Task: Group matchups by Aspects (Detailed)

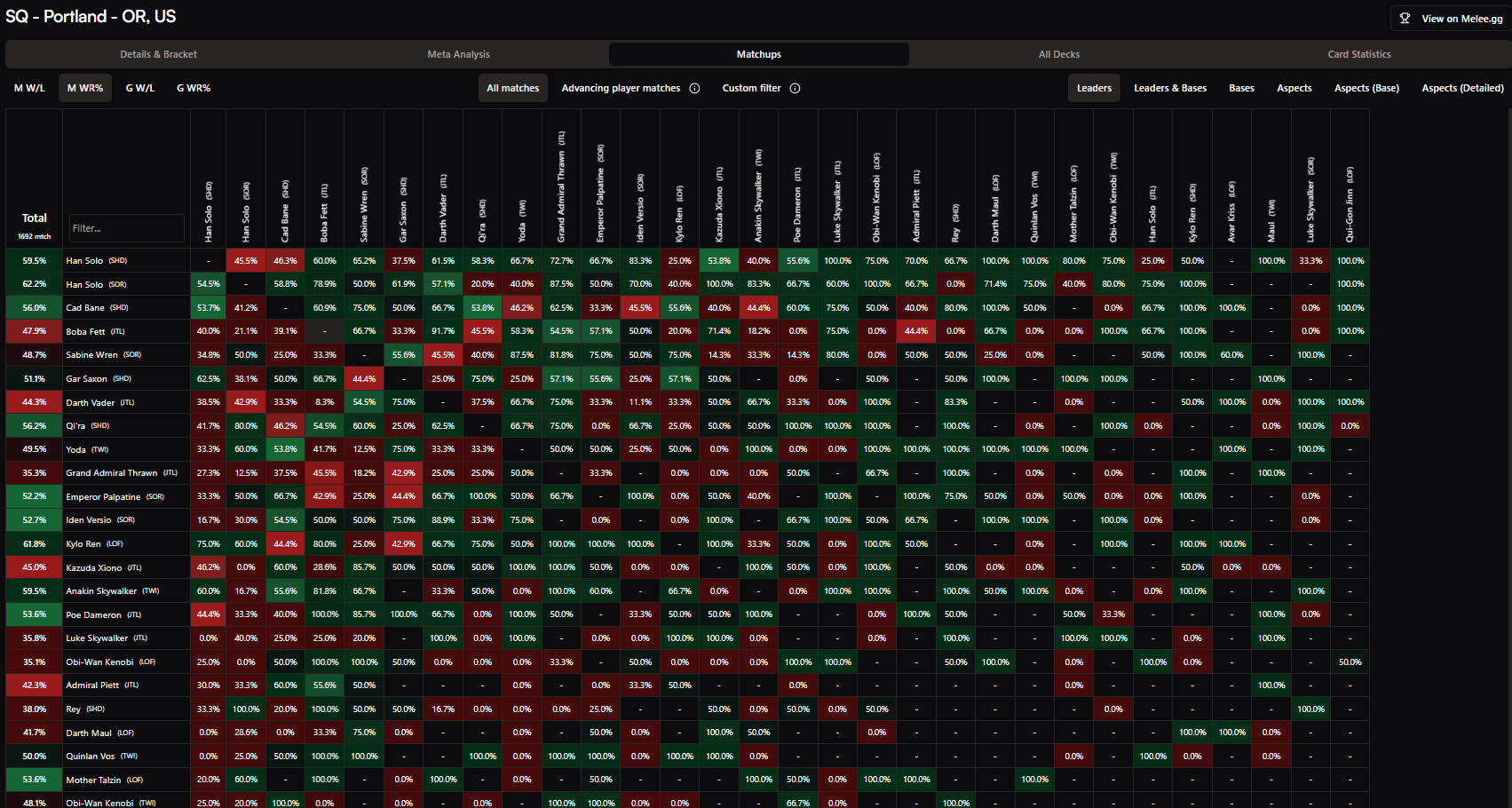Action: (1461, 88)
